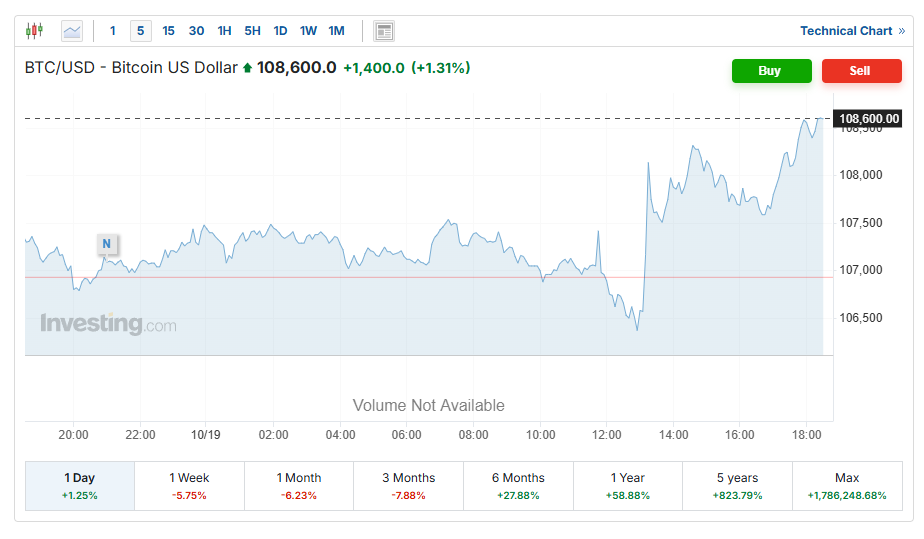924x539 pixels.
Task: Select the 15 minute interval
Action: 168,31
